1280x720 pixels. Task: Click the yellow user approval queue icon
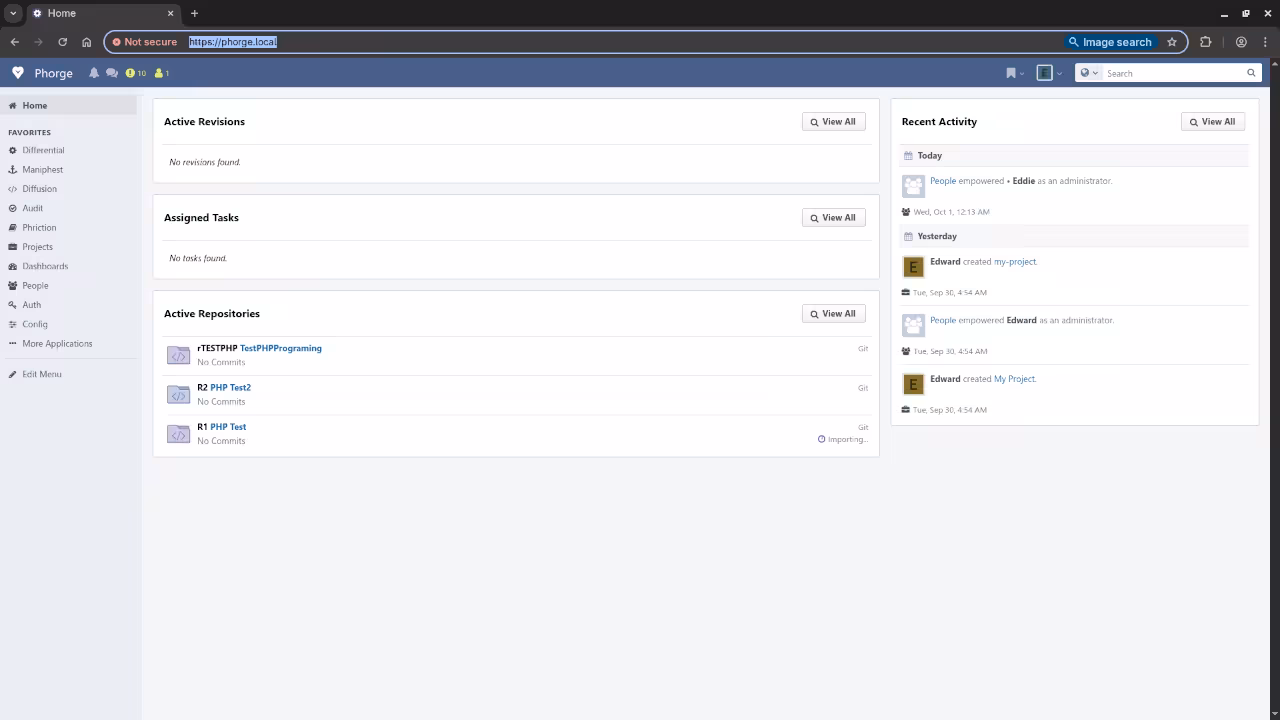tap(161, 73)
